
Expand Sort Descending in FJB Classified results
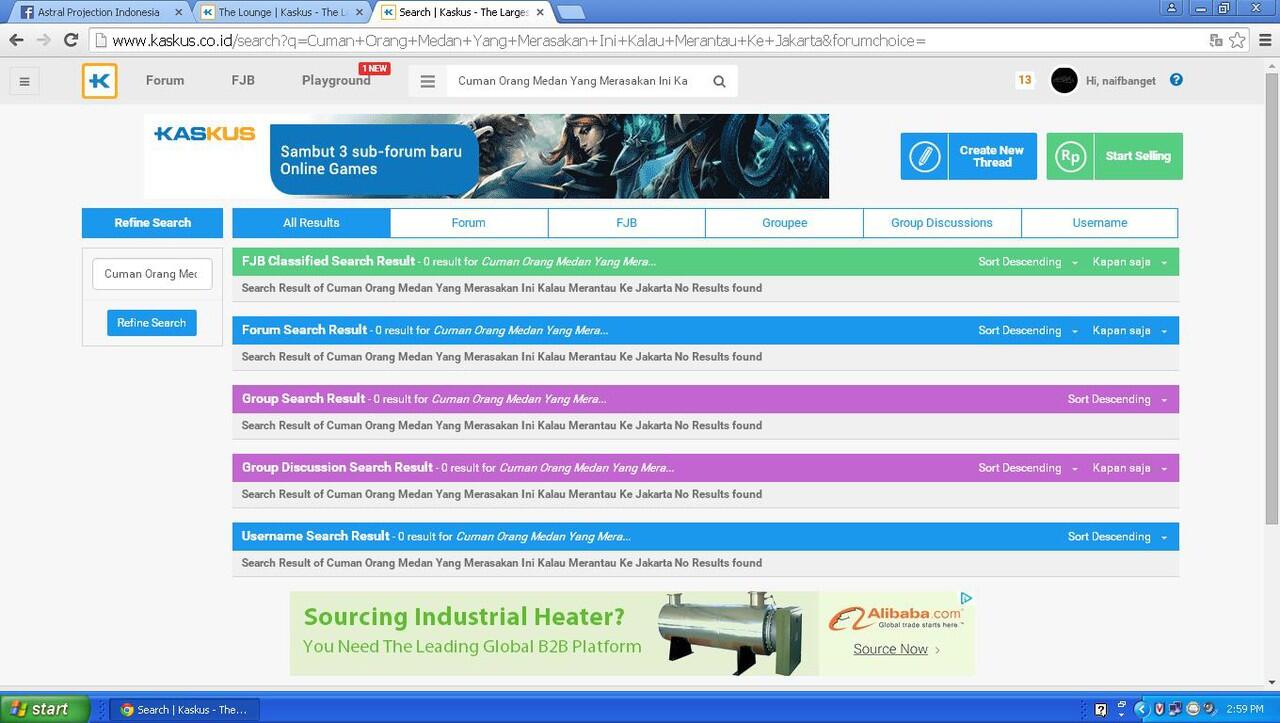(1028, 262)
